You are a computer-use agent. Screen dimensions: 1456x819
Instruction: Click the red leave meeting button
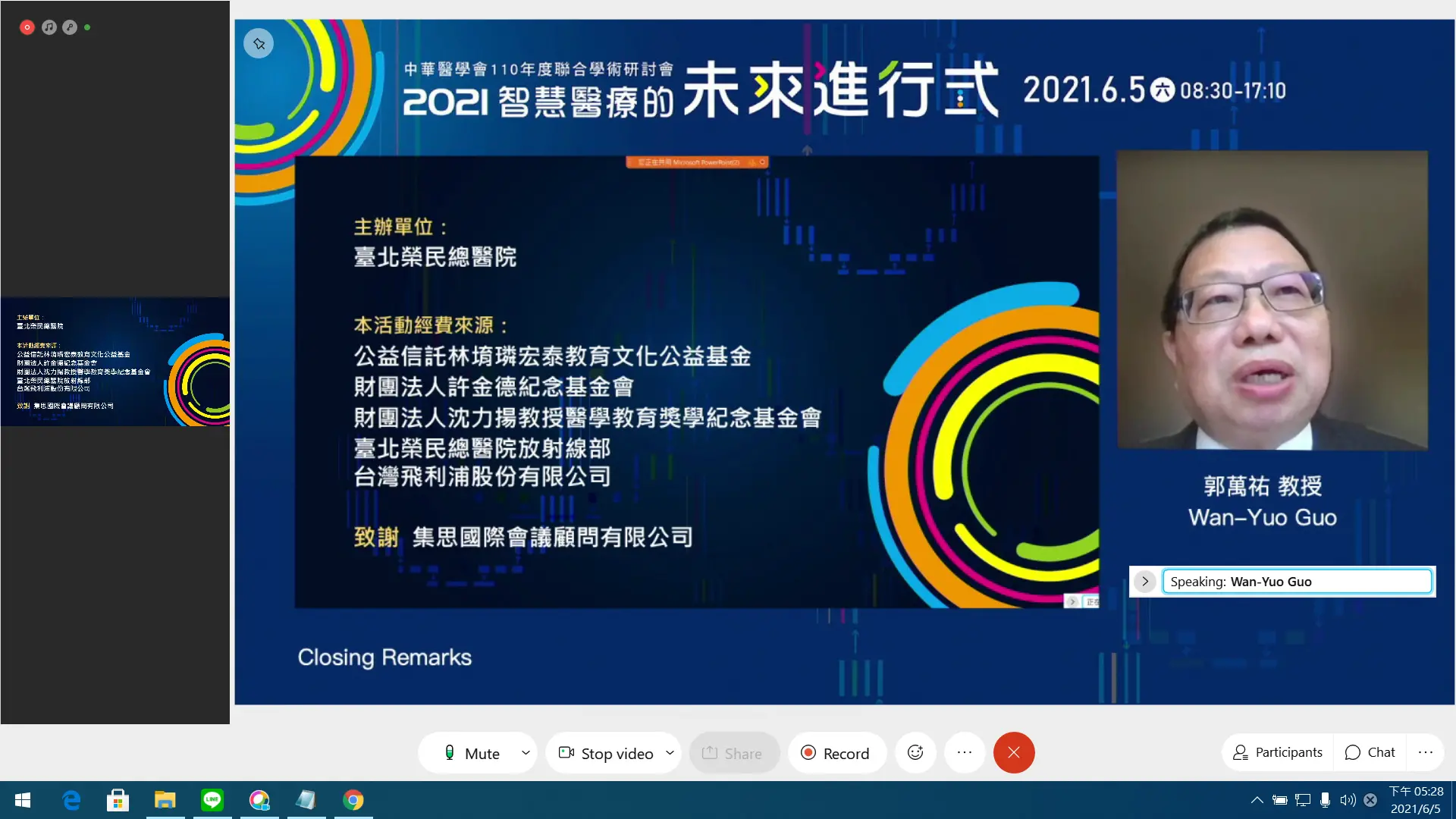point(1014,752)
